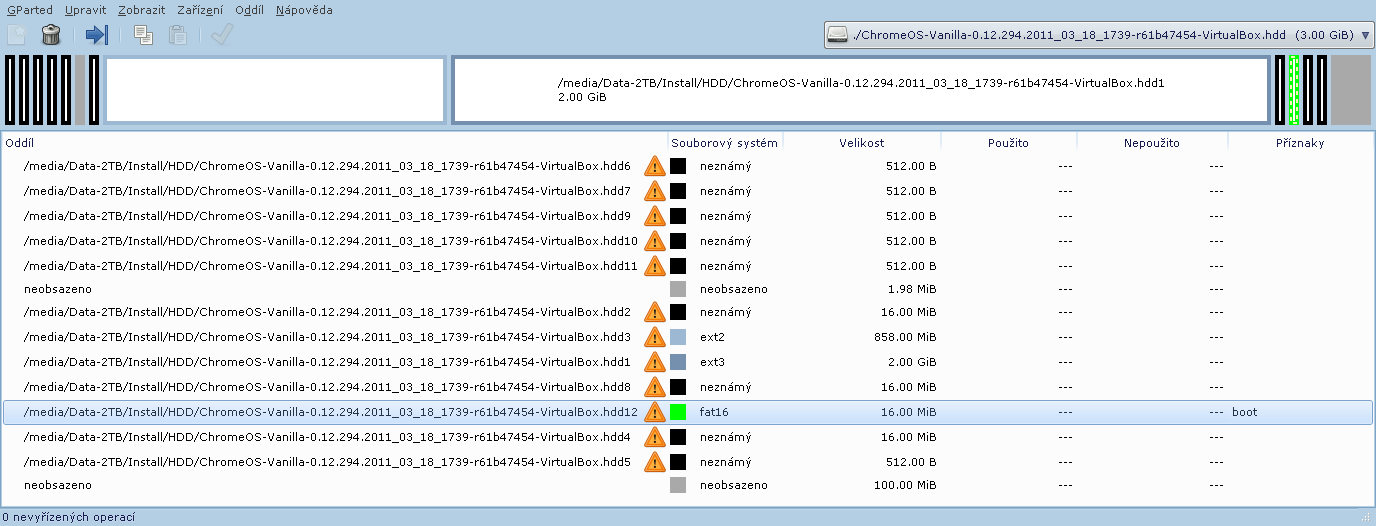Click warning icon in the hdd11 row

tap(654, 266)
